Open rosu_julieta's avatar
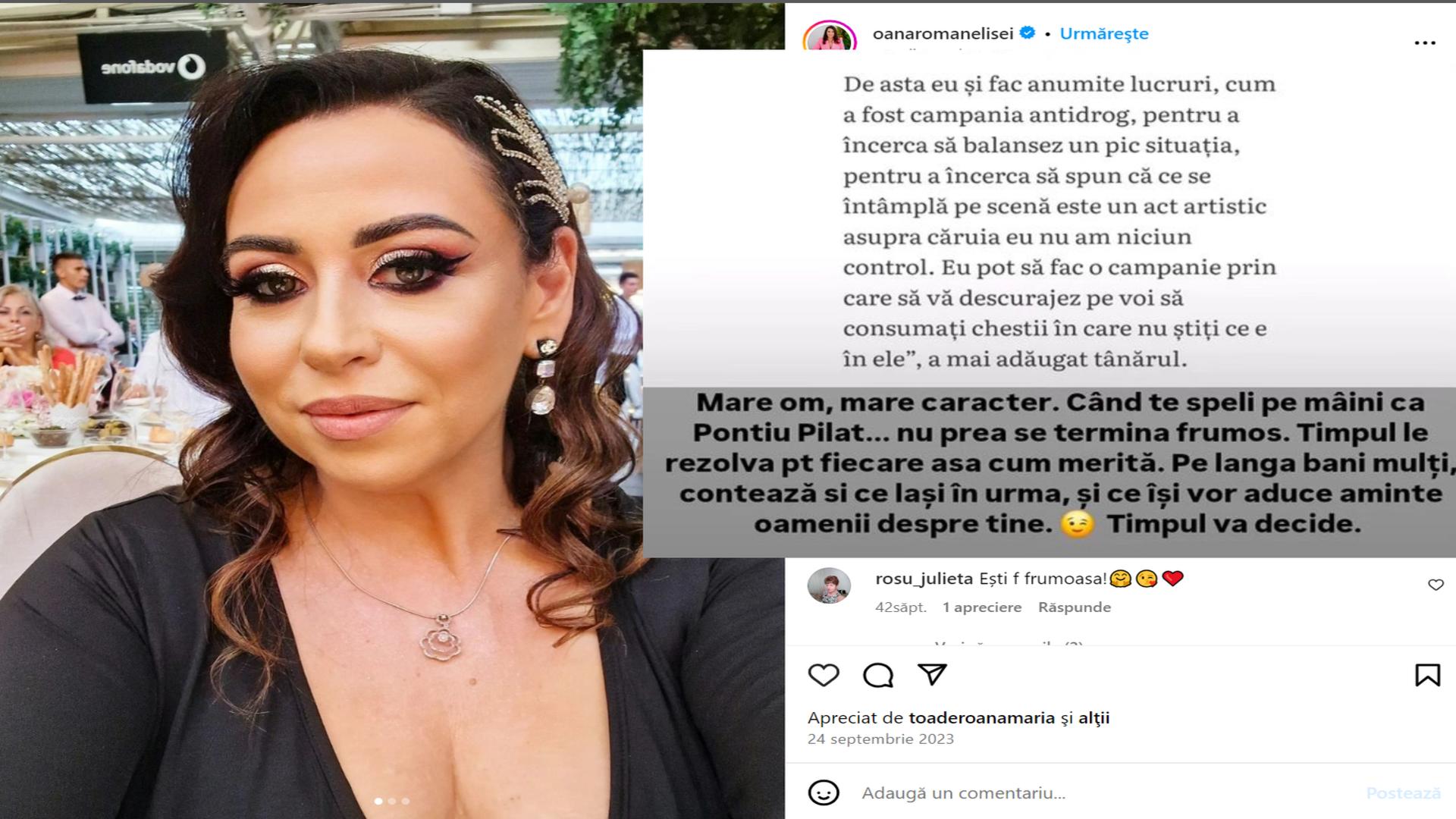Screen dimensions: 1456x819 pyautogui.click(x=829, y=585)
